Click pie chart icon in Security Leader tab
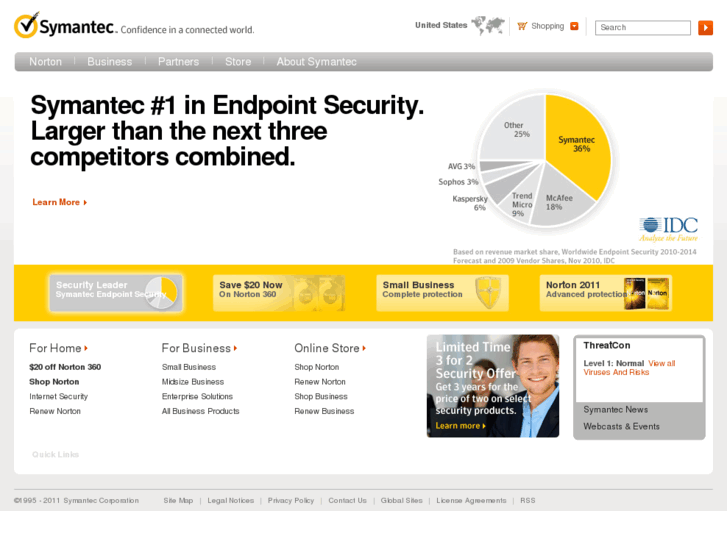 click(x=161, y=293)
